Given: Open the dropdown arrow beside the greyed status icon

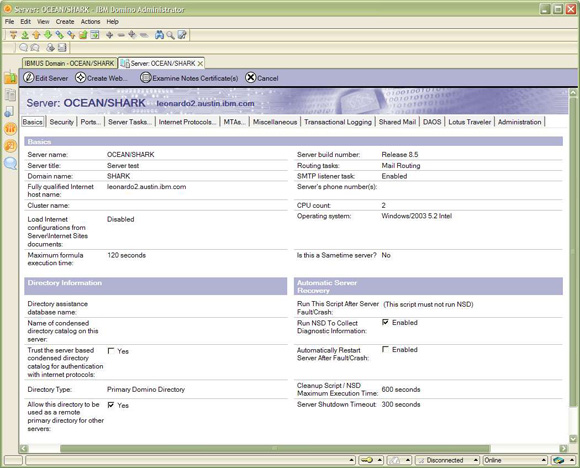Looking at the screenshot, I should point(408,460).
